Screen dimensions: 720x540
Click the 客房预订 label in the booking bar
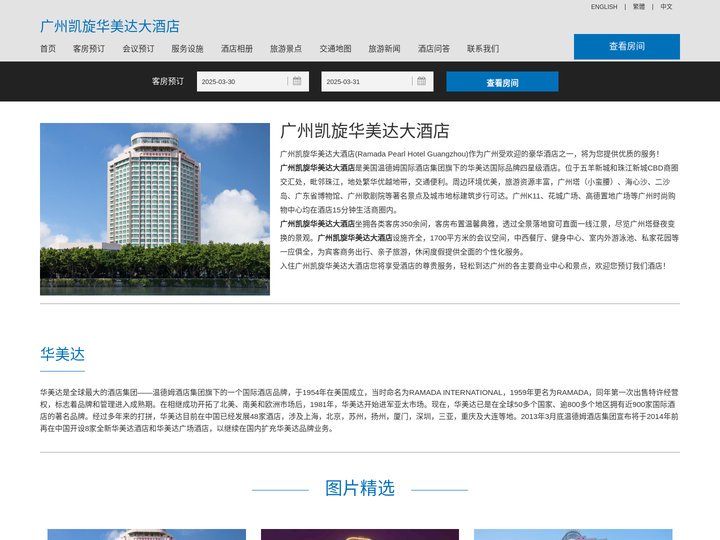pos(168,81)
